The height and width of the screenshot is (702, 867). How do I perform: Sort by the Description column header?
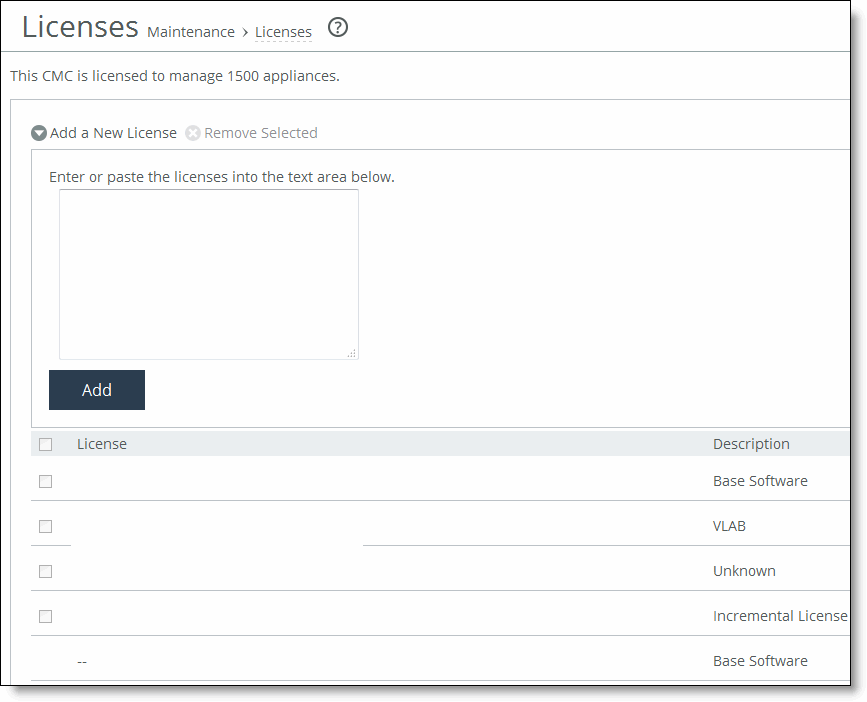[x=751, y=444]
